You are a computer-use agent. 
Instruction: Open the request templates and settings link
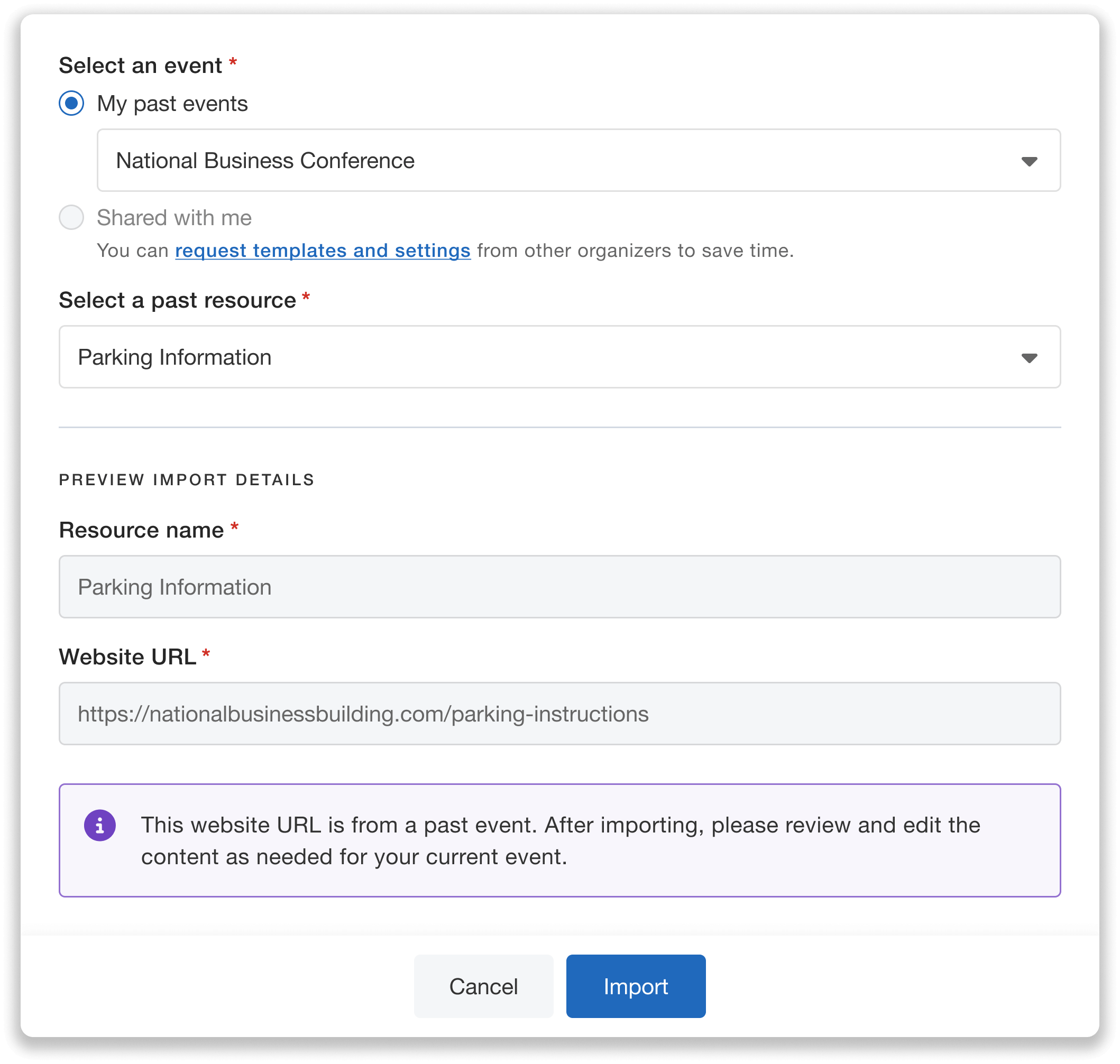pyautogui.click(x=323, y=249)
